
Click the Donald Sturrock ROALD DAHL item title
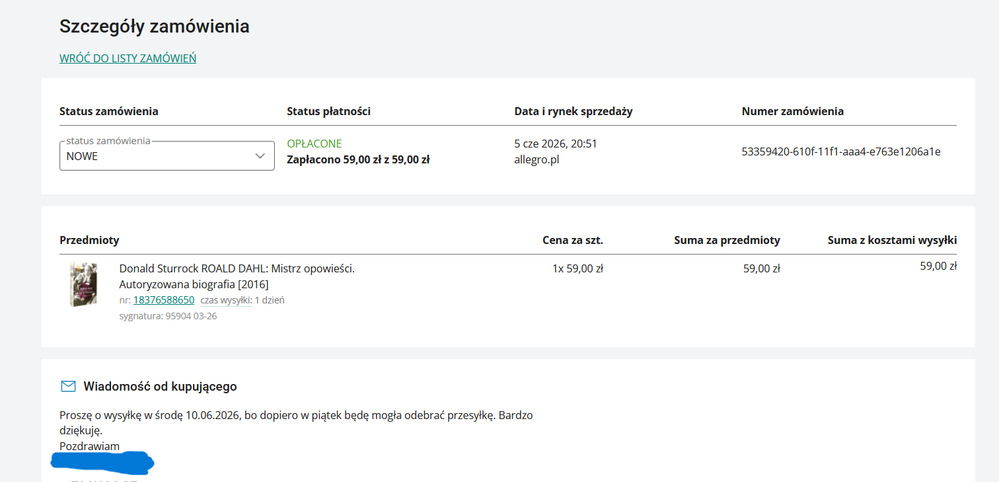tap(237, 276)
